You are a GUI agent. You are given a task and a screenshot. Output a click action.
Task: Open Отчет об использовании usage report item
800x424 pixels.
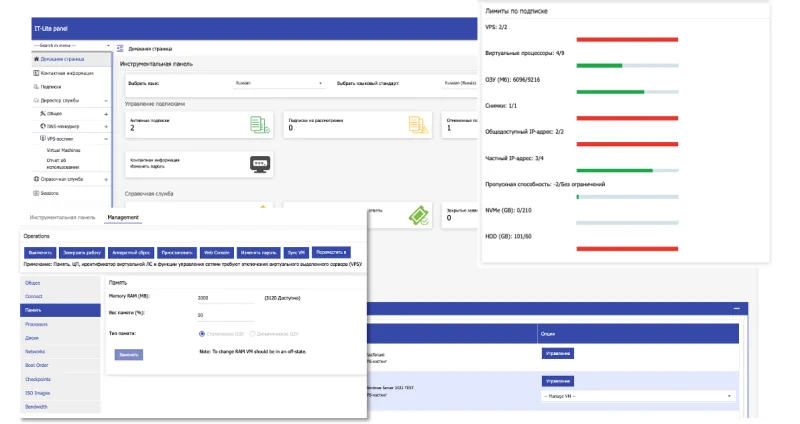pos(63,164)
